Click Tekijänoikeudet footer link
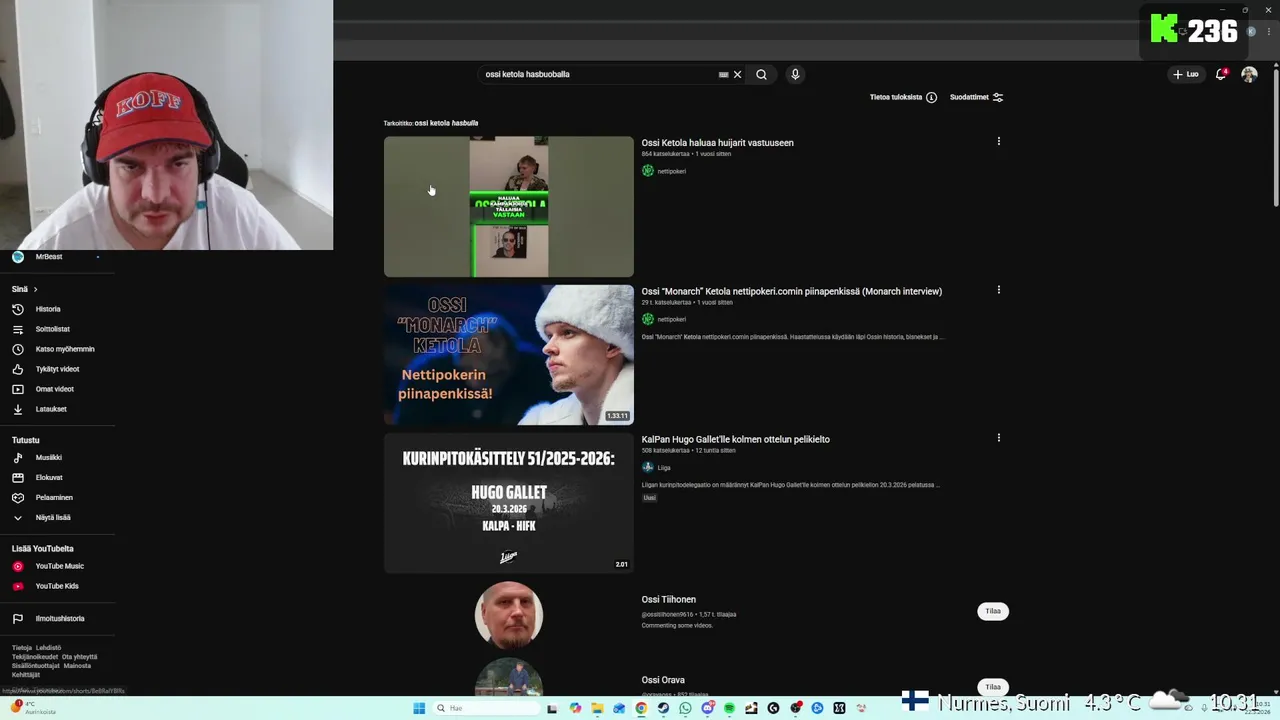Screen dimensions: 1280x720 35,657
